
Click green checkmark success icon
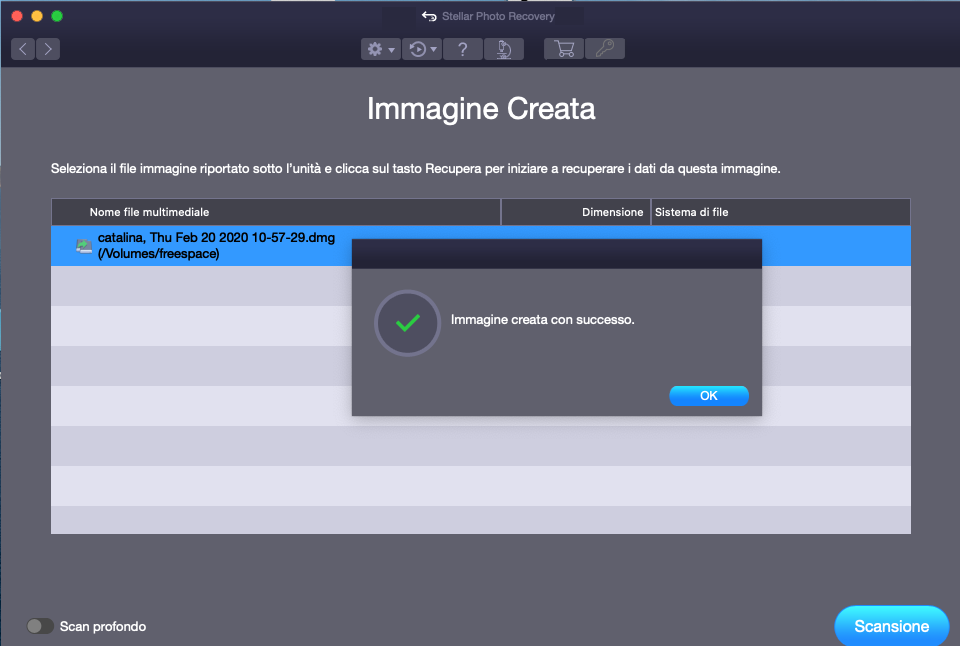tap(407, 323)
